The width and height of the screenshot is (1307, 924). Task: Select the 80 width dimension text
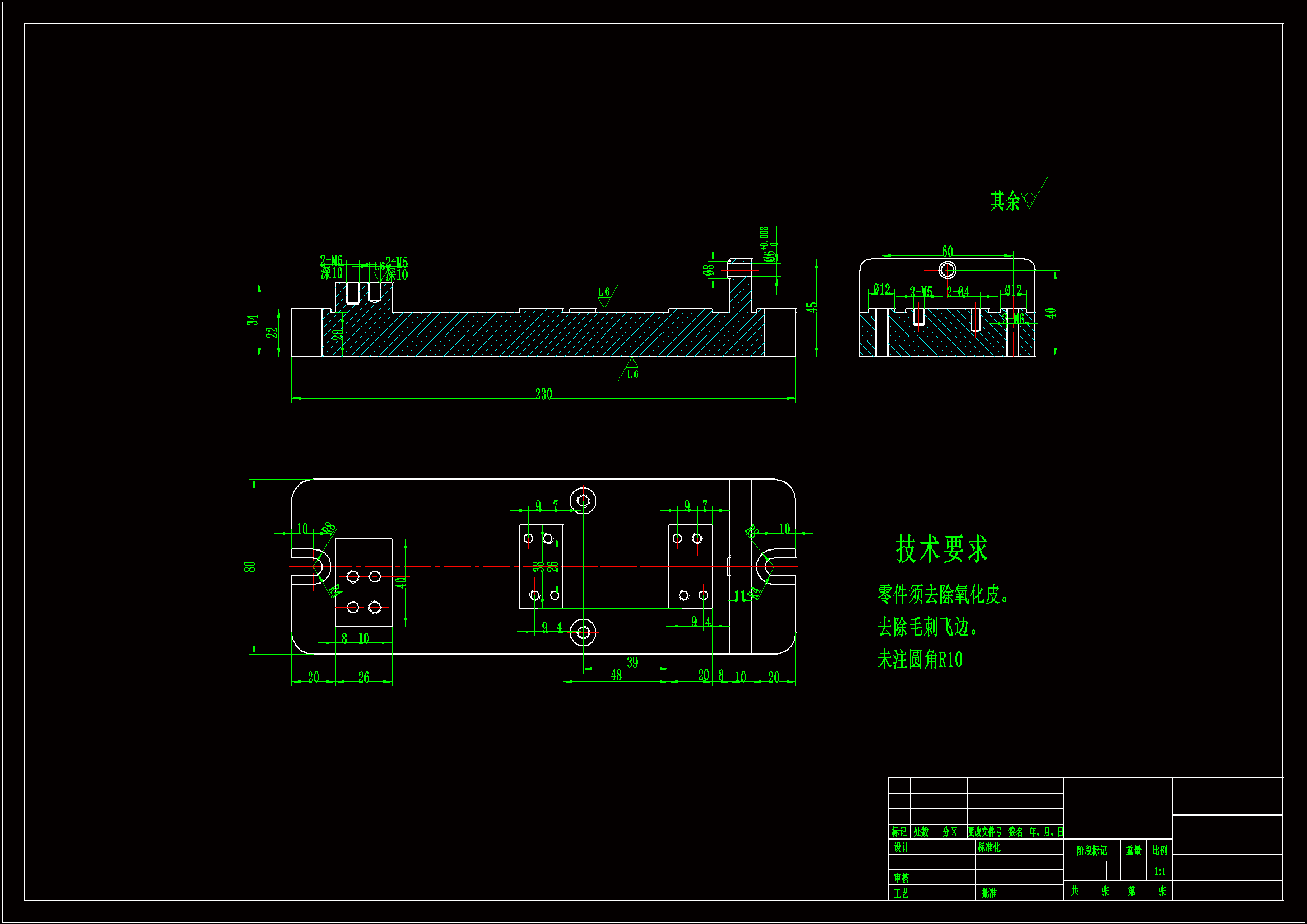point(249,567)
